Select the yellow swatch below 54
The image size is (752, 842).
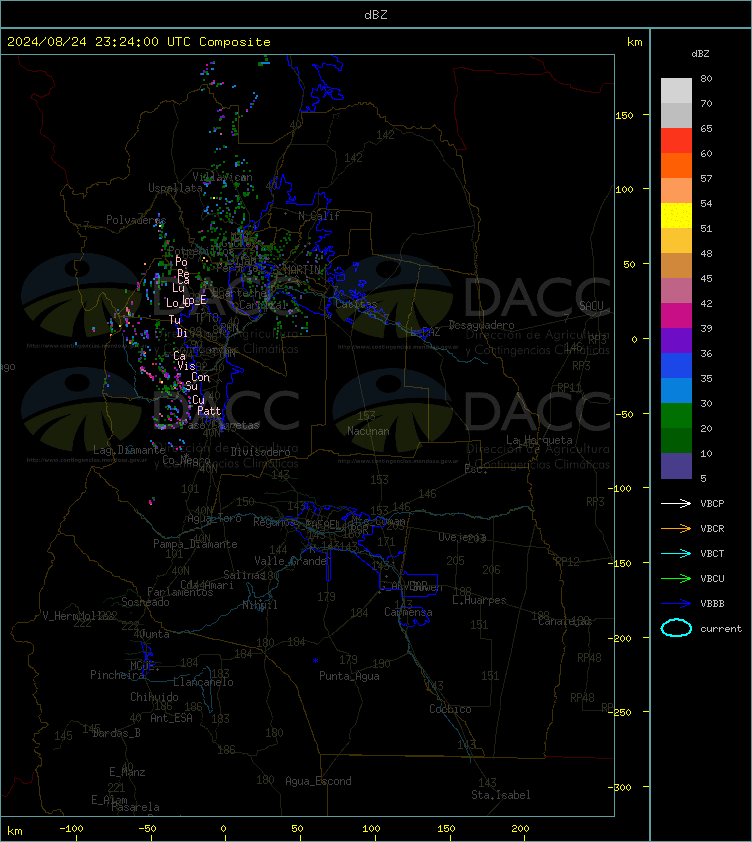click(676, 215)
